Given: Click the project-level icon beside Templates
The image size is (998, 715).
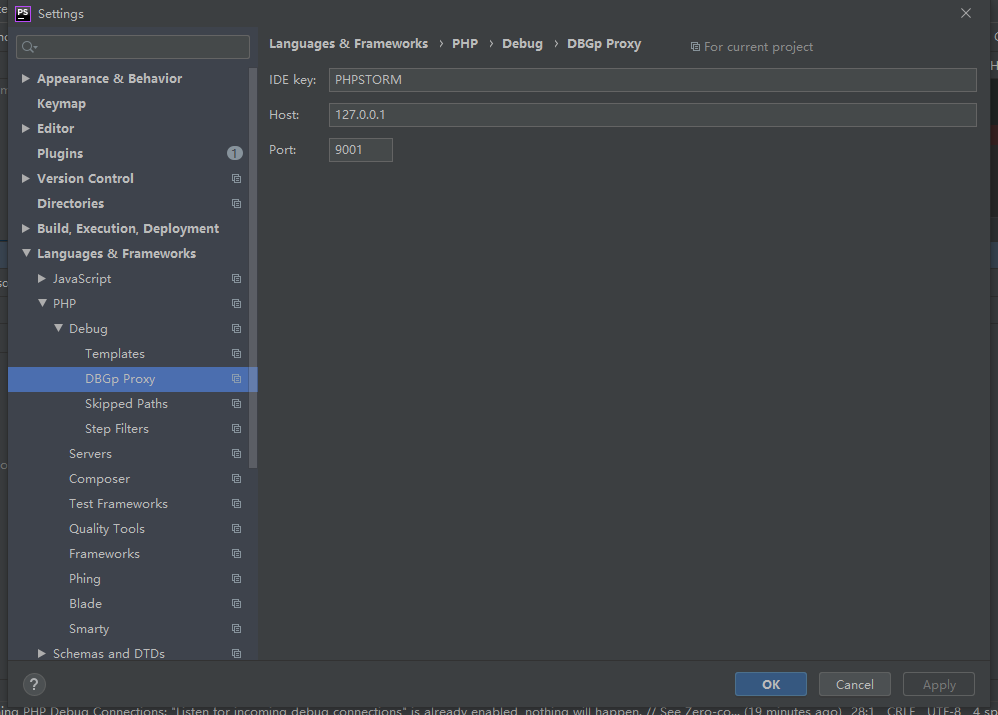Looking at the screenshot, I should tap(236, 353).
